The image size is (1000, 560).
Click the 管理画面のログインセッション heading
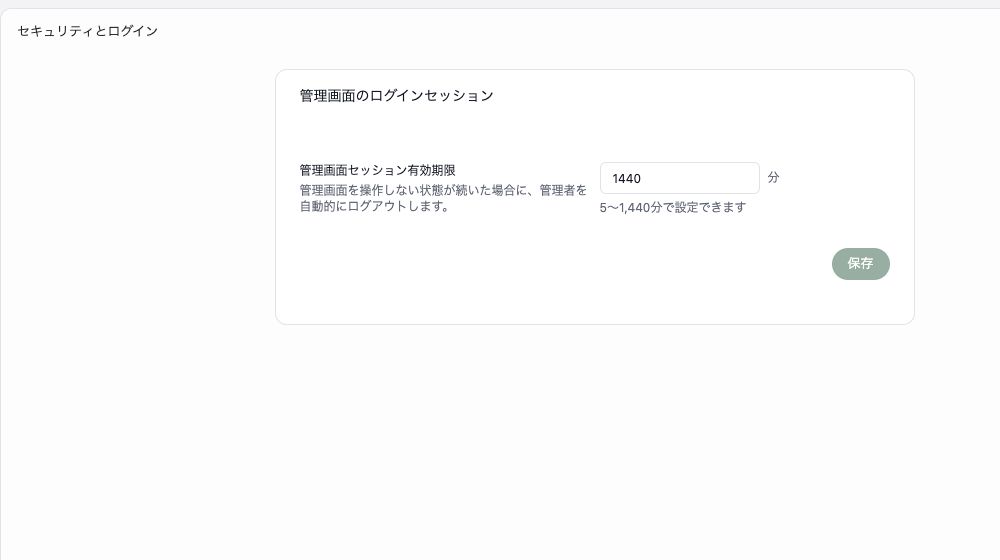(x=396, y=96)
